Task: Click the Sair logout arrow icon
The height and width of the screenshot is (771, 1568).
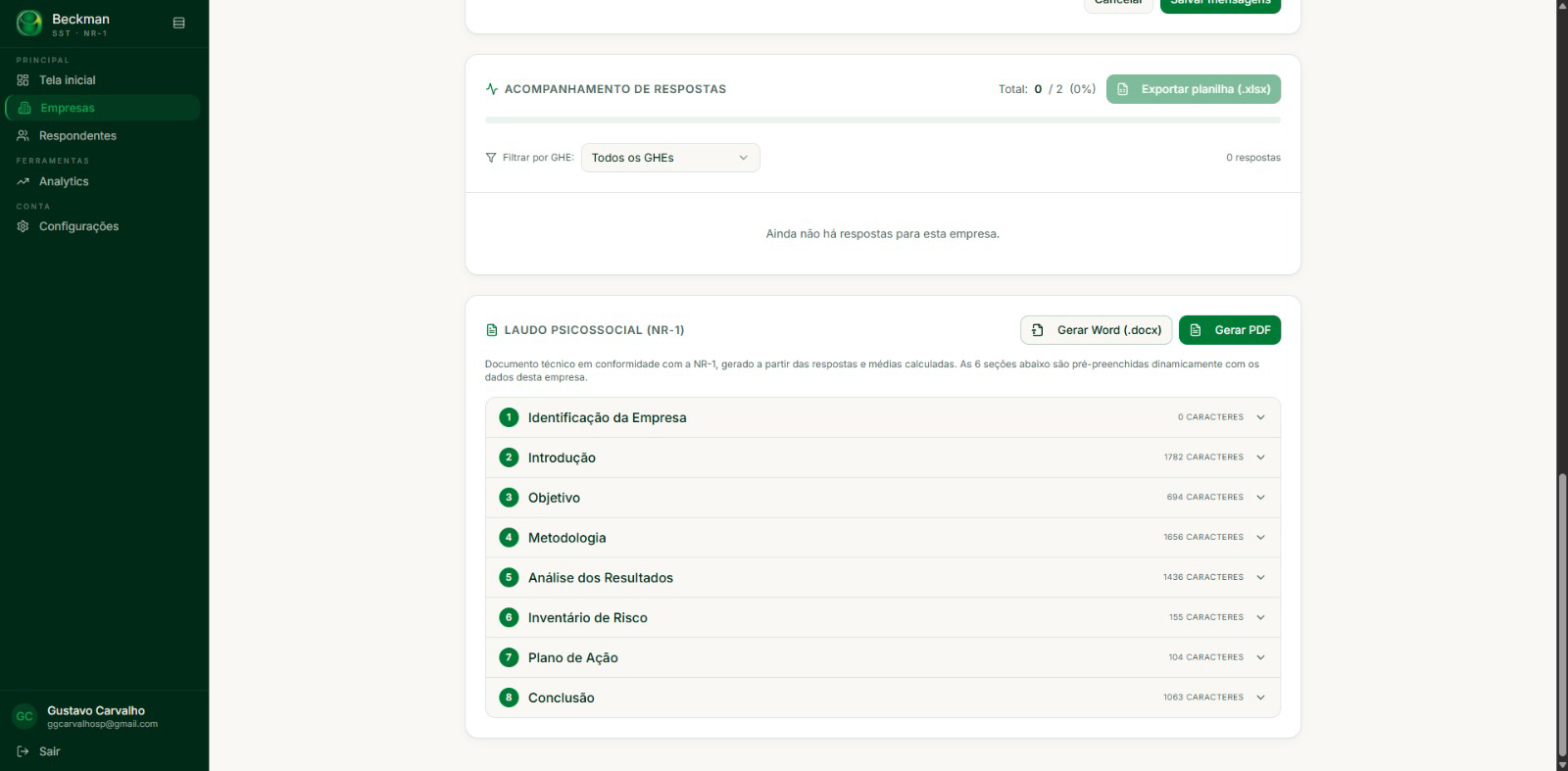Action: coord(23,751)
